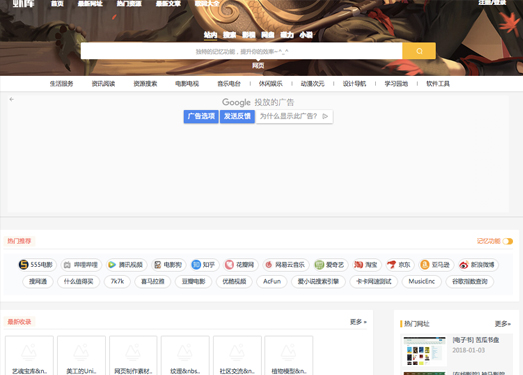The image size is (523, 375).
Task: Click the AdChoices triangle icon
Action: [326, 116]
